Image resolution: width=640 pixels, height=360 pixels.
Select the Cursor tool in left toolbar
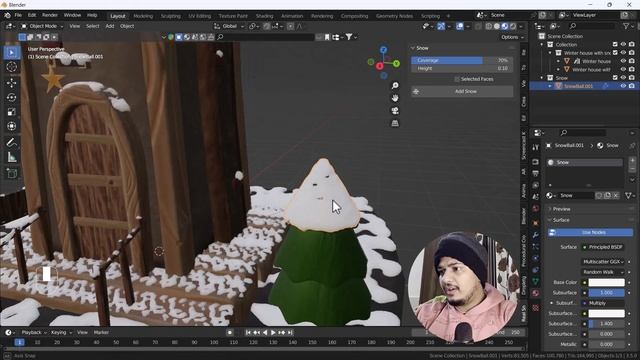(x=11, y=67)
